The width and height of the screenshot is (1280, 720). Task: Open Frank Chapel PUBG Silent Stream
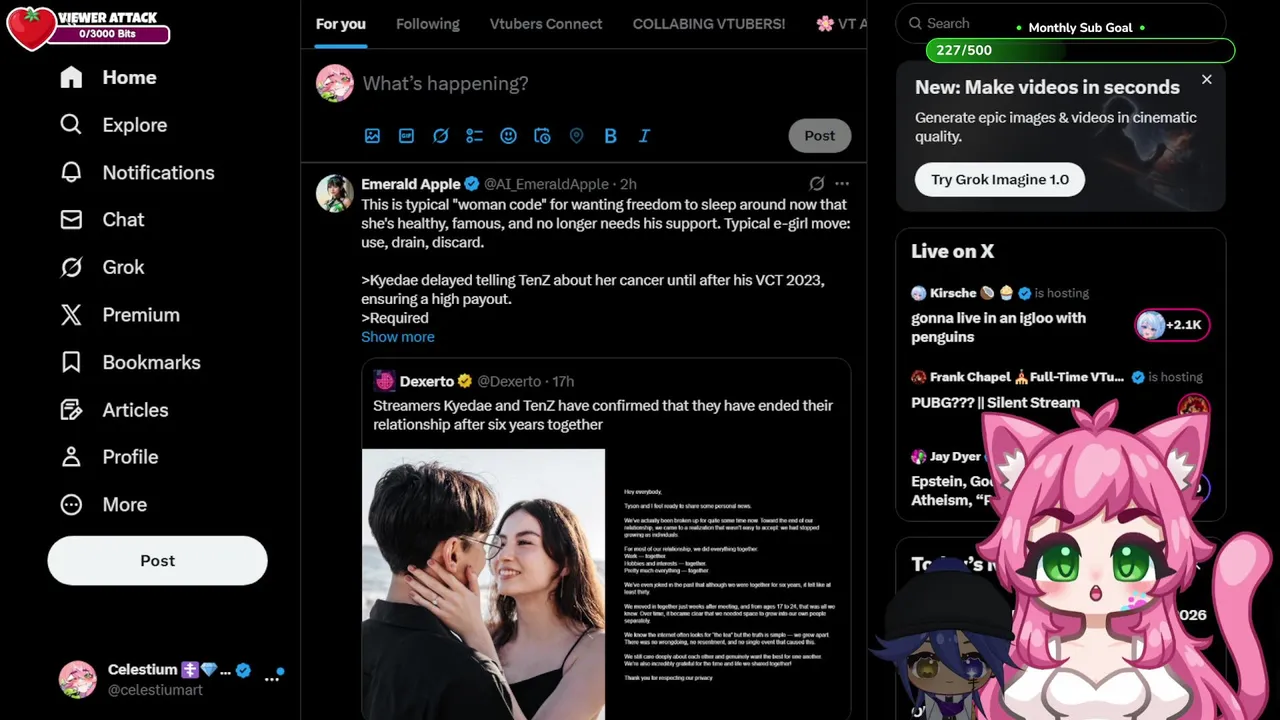(x=995, y=403)
